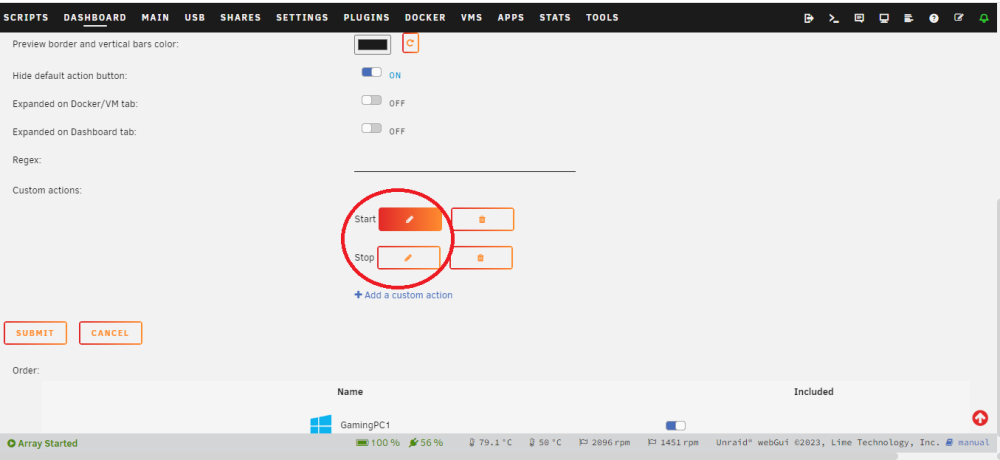Screen dimensions: 1000x460
Task: Turn off Hide default action button
Action: pyautogui.click(x=371, y=72)
